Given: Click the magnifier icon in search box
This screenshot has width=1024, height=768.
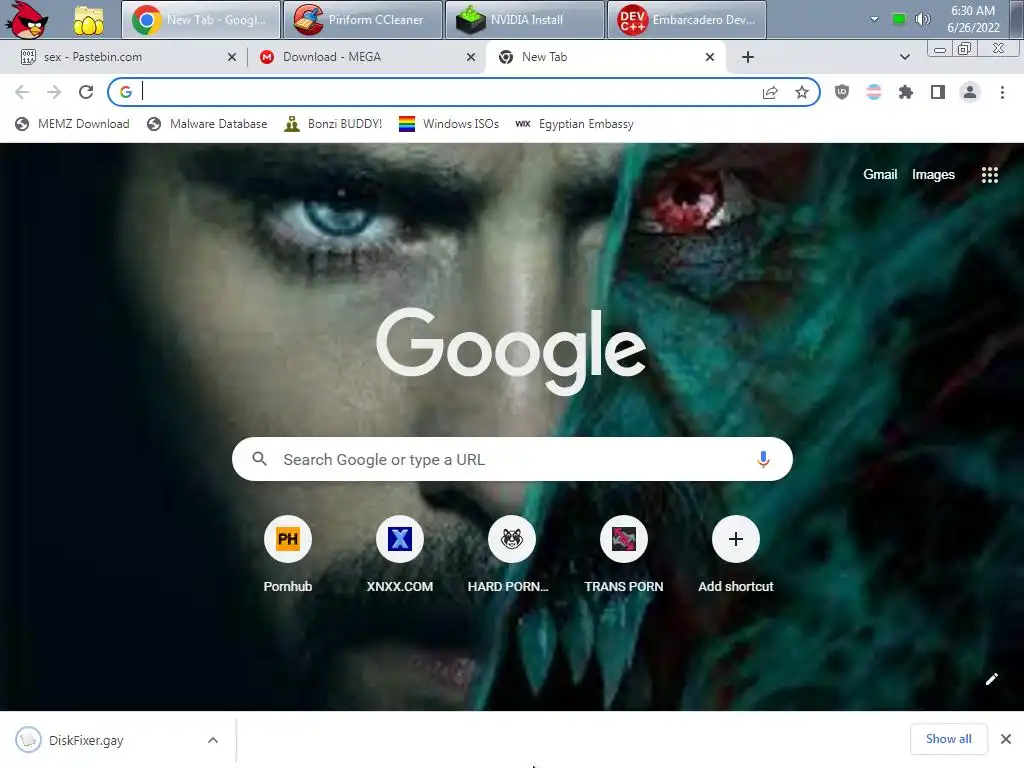Looking at the screenshot, I should (259, 459).
